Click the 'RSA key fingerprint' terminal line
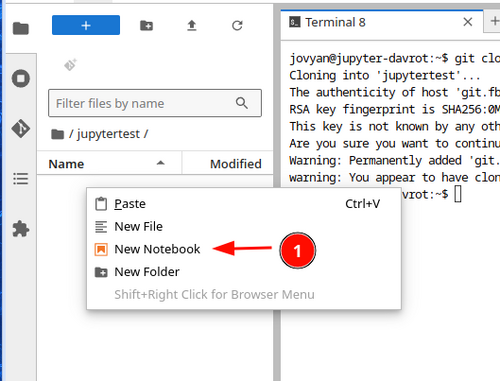The height and width of the screenshot is (381, 500). pyautogui.click(x=395, y=109)
